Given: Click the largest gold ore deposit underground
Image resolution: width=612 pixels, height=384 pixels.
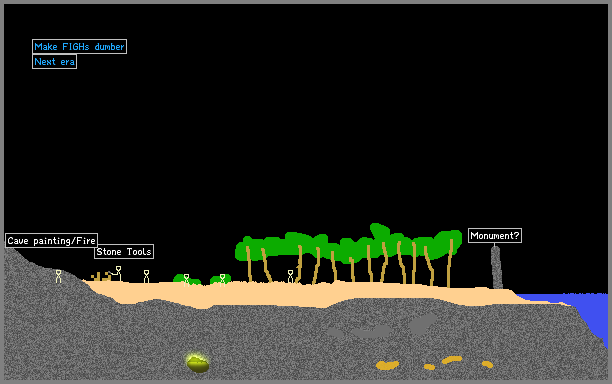Looking at the screenshot, I should click(x=387, y=365).
